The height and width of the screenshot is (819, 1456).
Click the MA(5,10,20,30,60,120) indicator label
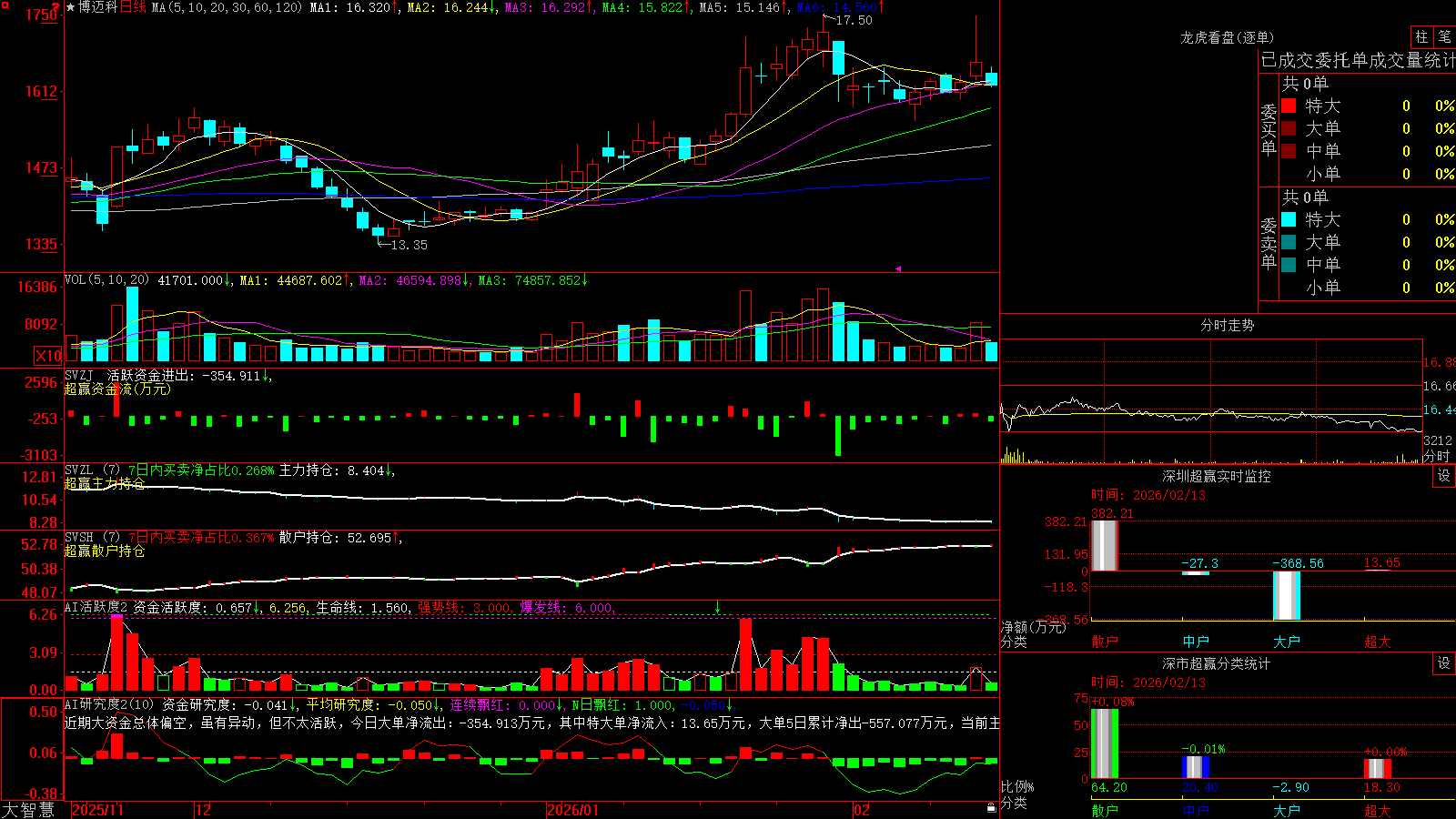(227, 7)
